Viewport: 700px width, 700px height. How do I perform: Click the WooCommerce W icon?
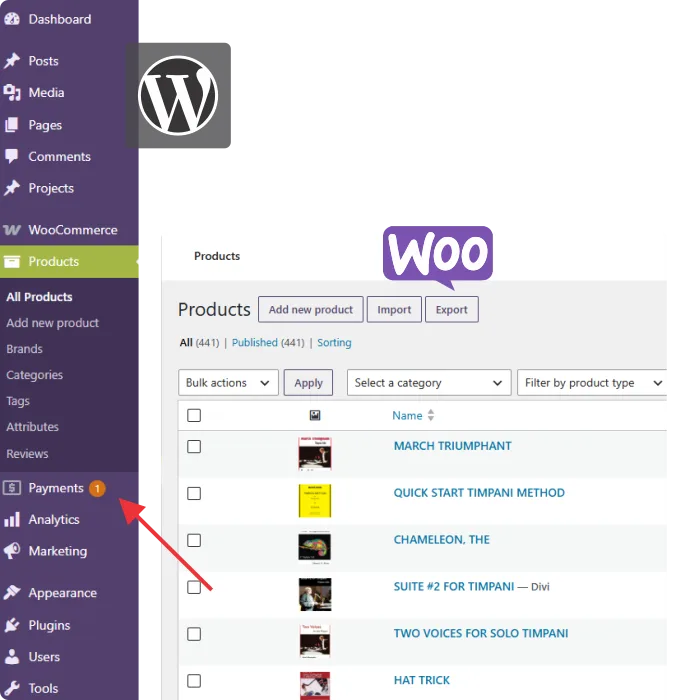pyautogui.click(x=12, y=230)
